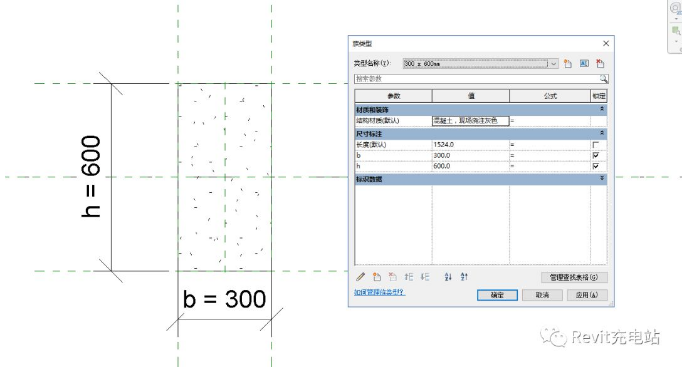The width and height of the screenshot is (689, 372).
Task: Click the search parameters input field
Action: pyautogui.click(x=477, y=79)
